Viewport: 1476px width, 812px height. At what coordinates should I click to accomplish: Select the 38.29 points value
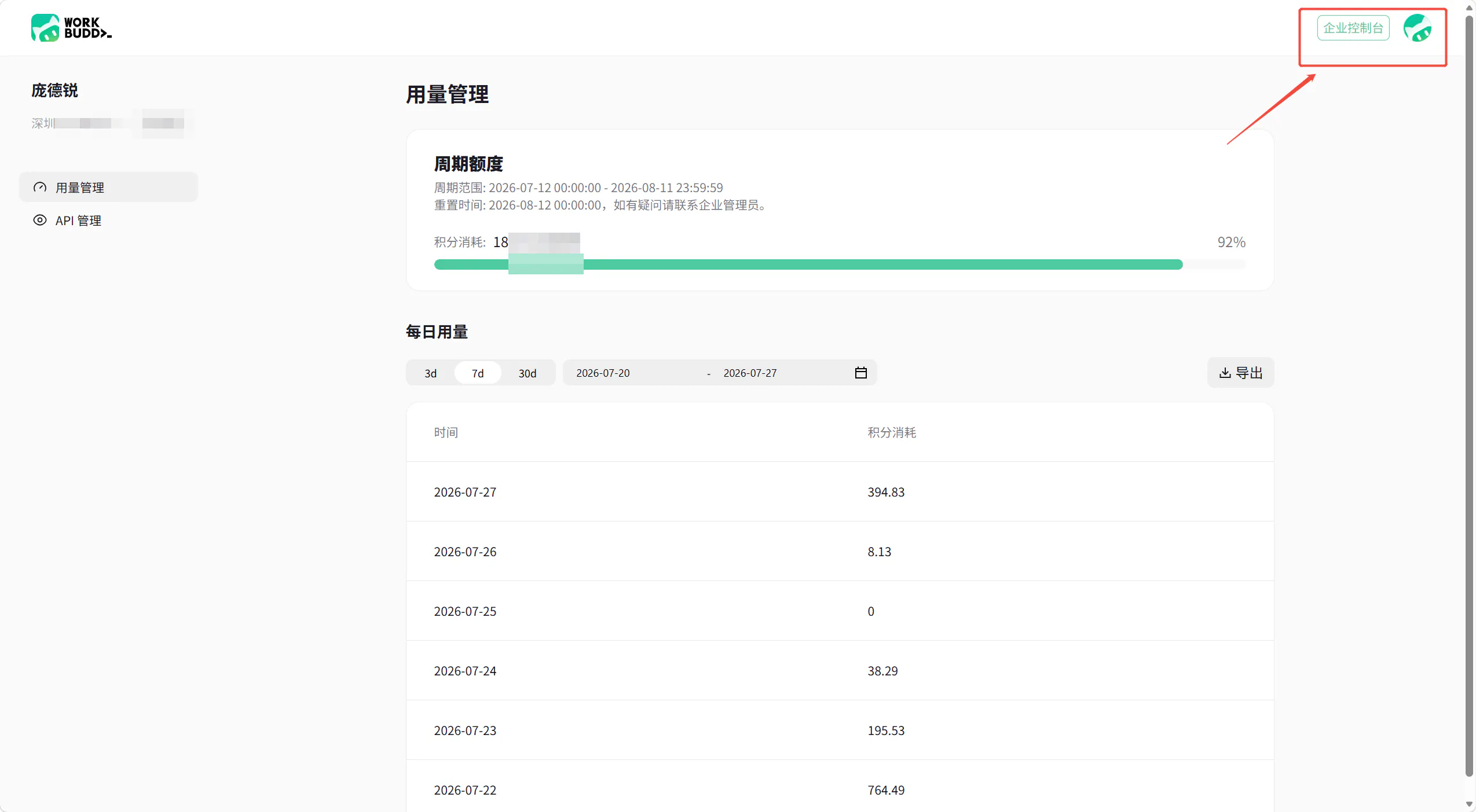(882, 671)
